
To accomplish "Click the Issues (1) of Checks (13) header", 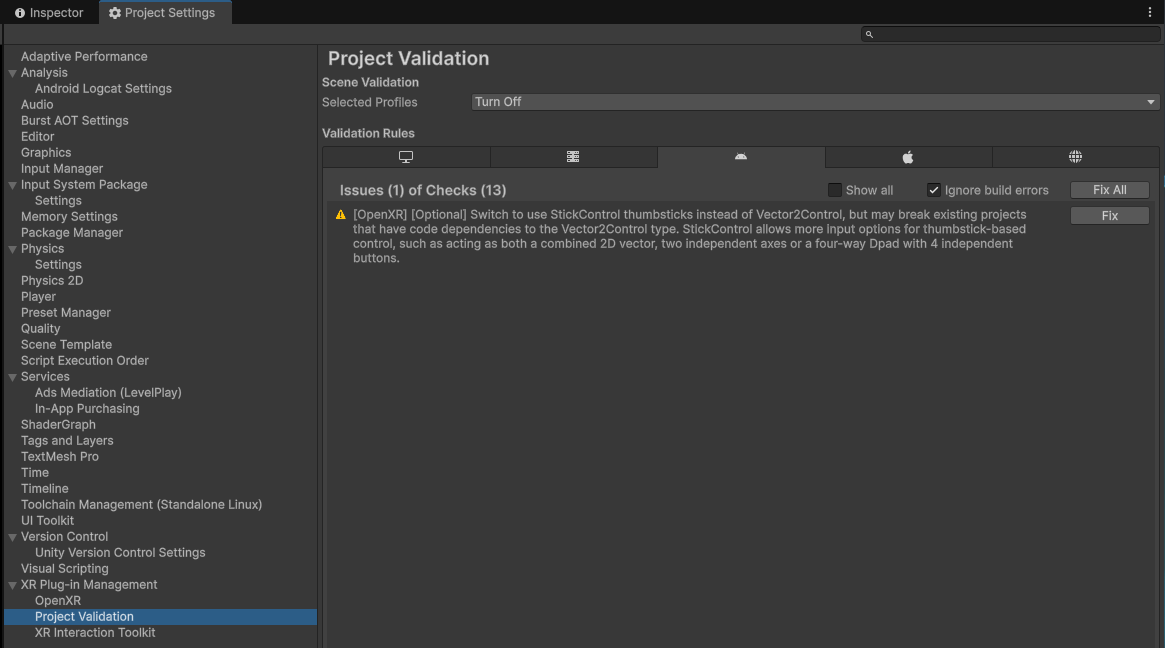I will coord(423,190).
